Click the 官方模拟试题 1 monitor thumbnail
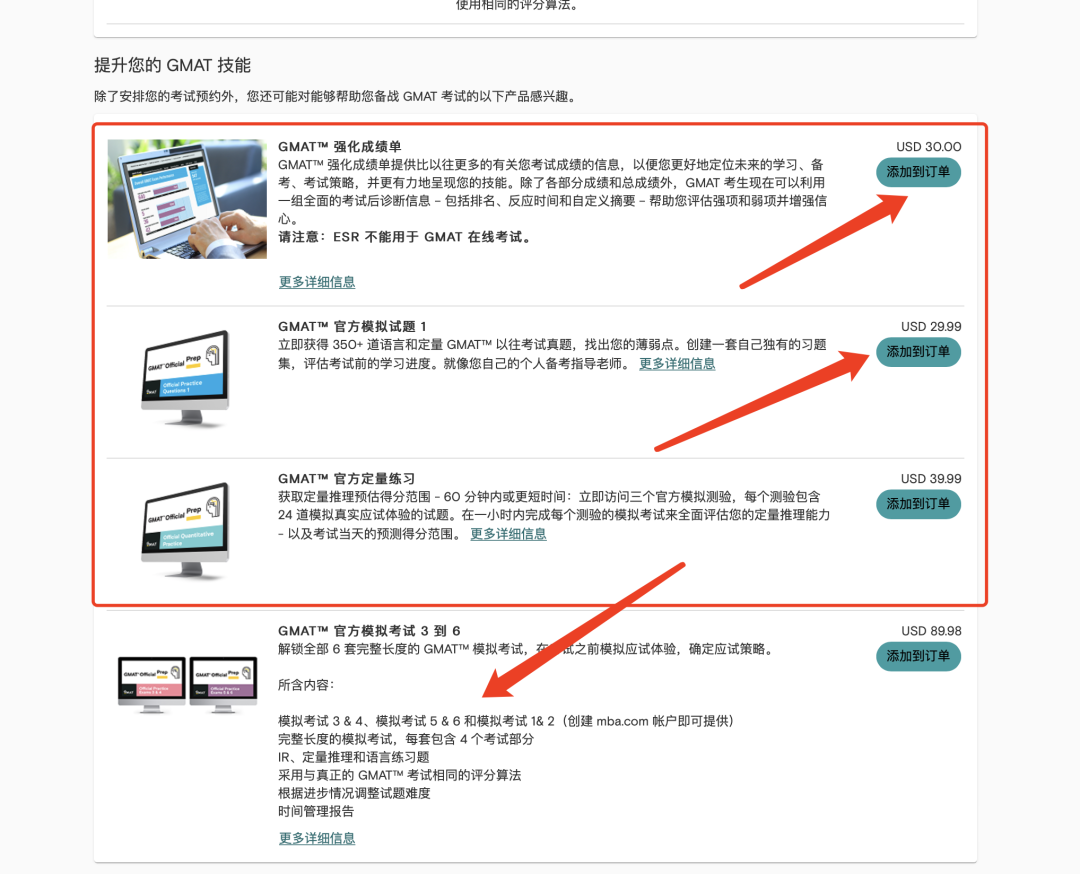Screen dimensions: 1080x874 click(x=187, y=378)
